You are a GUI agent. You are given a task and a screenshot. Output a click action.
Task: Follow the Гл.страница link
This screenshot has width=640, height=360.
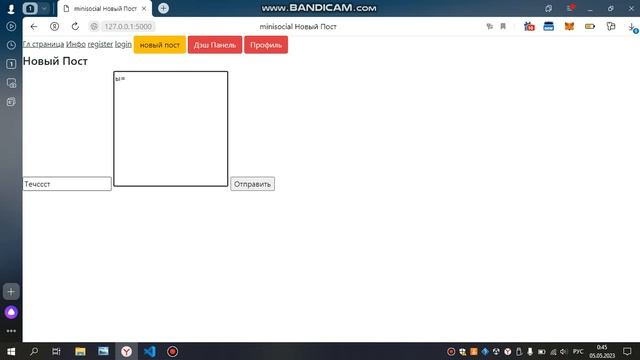point(43,44)
